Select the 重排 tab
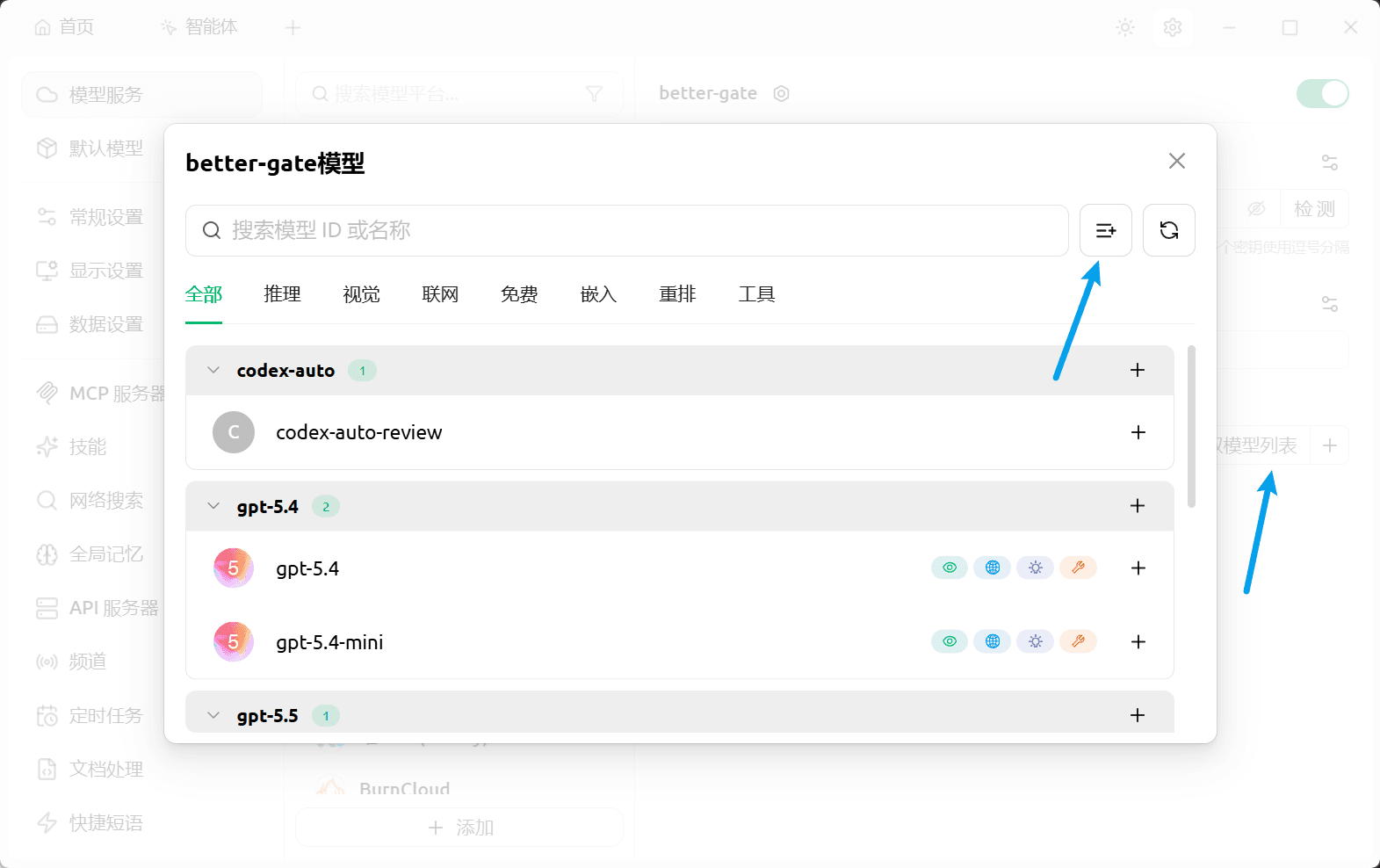1380x868 pixels. click(678, 294)
